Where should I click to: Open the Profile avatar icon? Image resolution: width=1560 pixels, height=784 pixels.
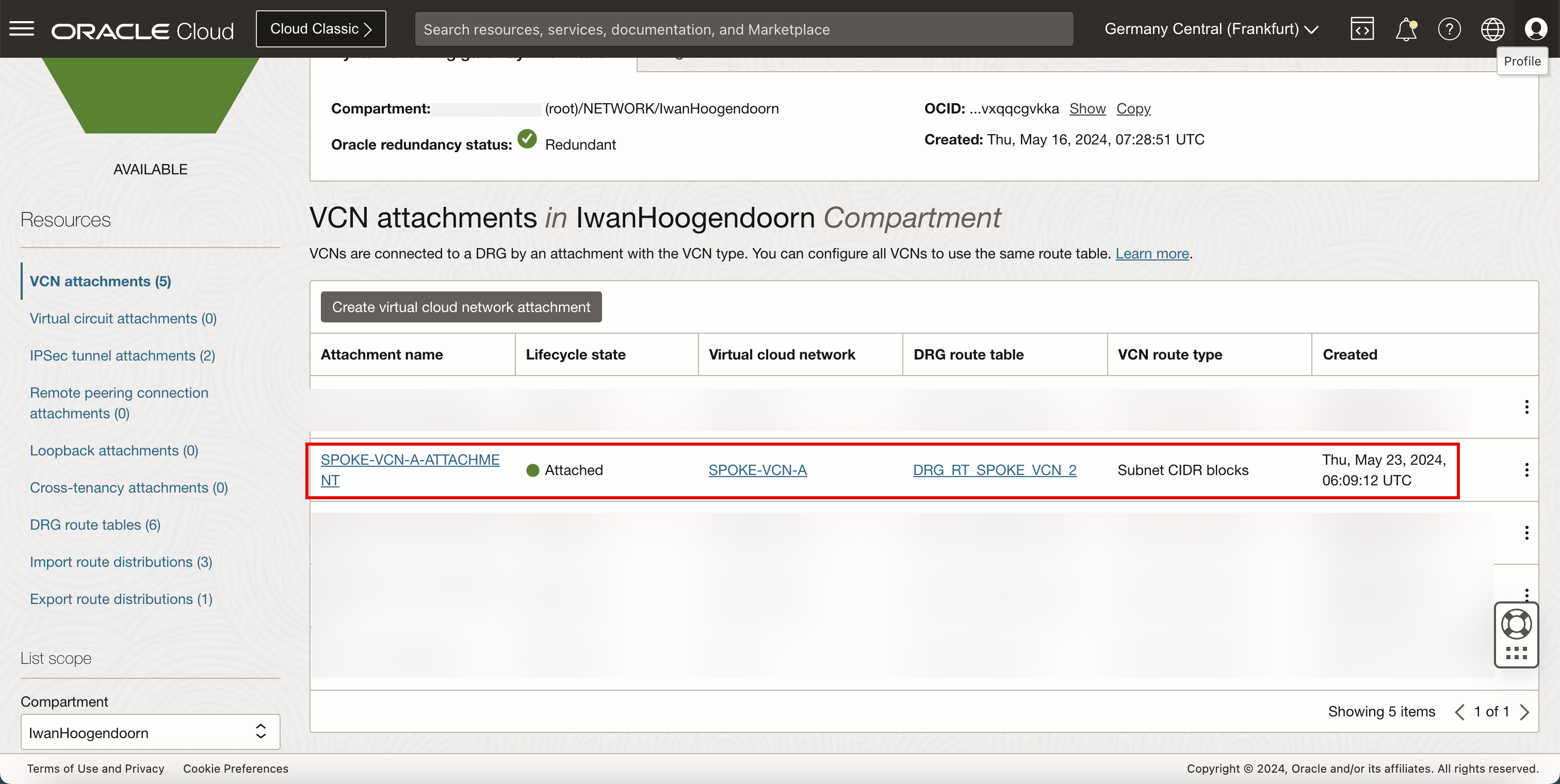pyautogui.click(x=1536, y=29)
